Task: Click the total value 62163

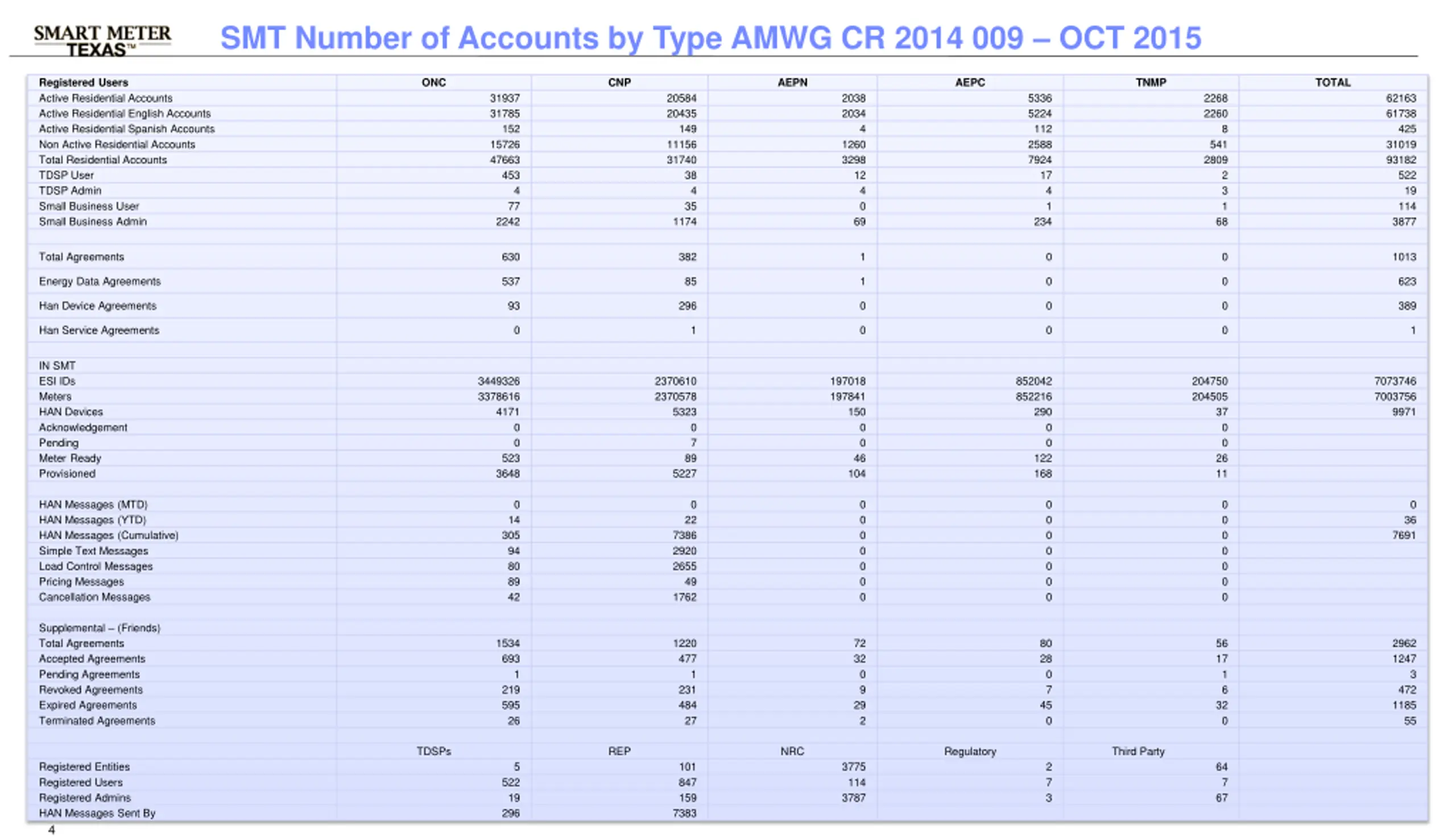Action: [1401, 98]
